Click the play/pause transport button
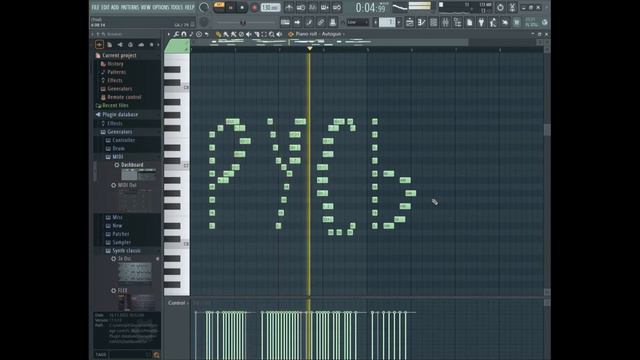640x360 pixels. 231,7
